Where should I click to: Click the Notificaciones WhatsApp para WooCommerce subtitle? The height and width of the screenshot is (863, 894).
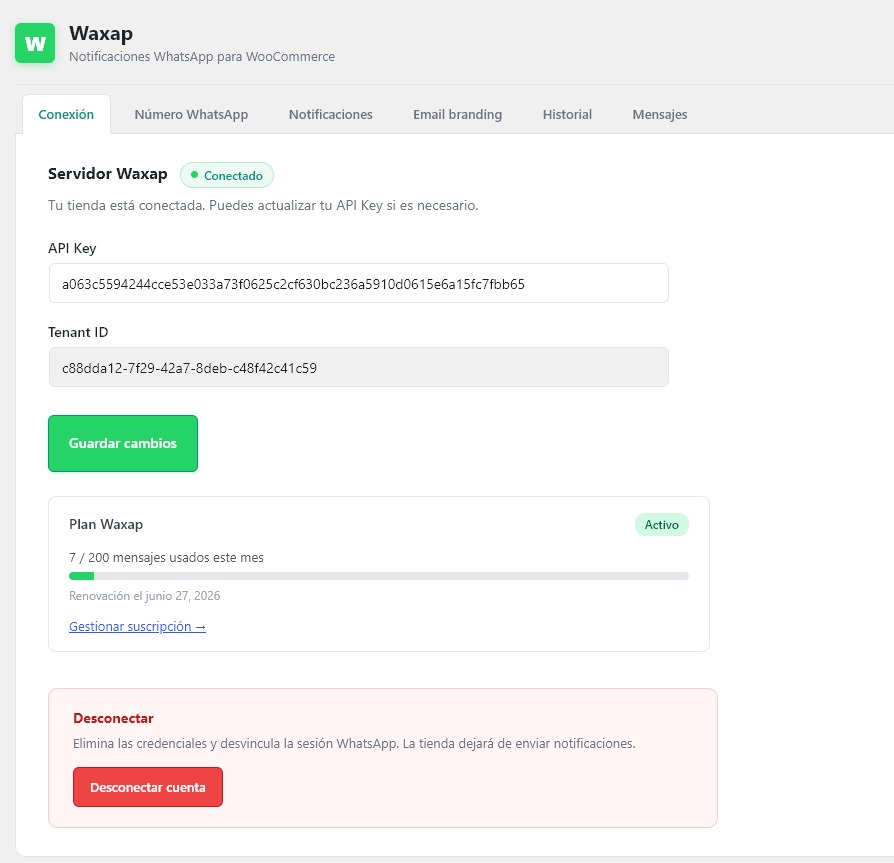[x=202, y=56]
